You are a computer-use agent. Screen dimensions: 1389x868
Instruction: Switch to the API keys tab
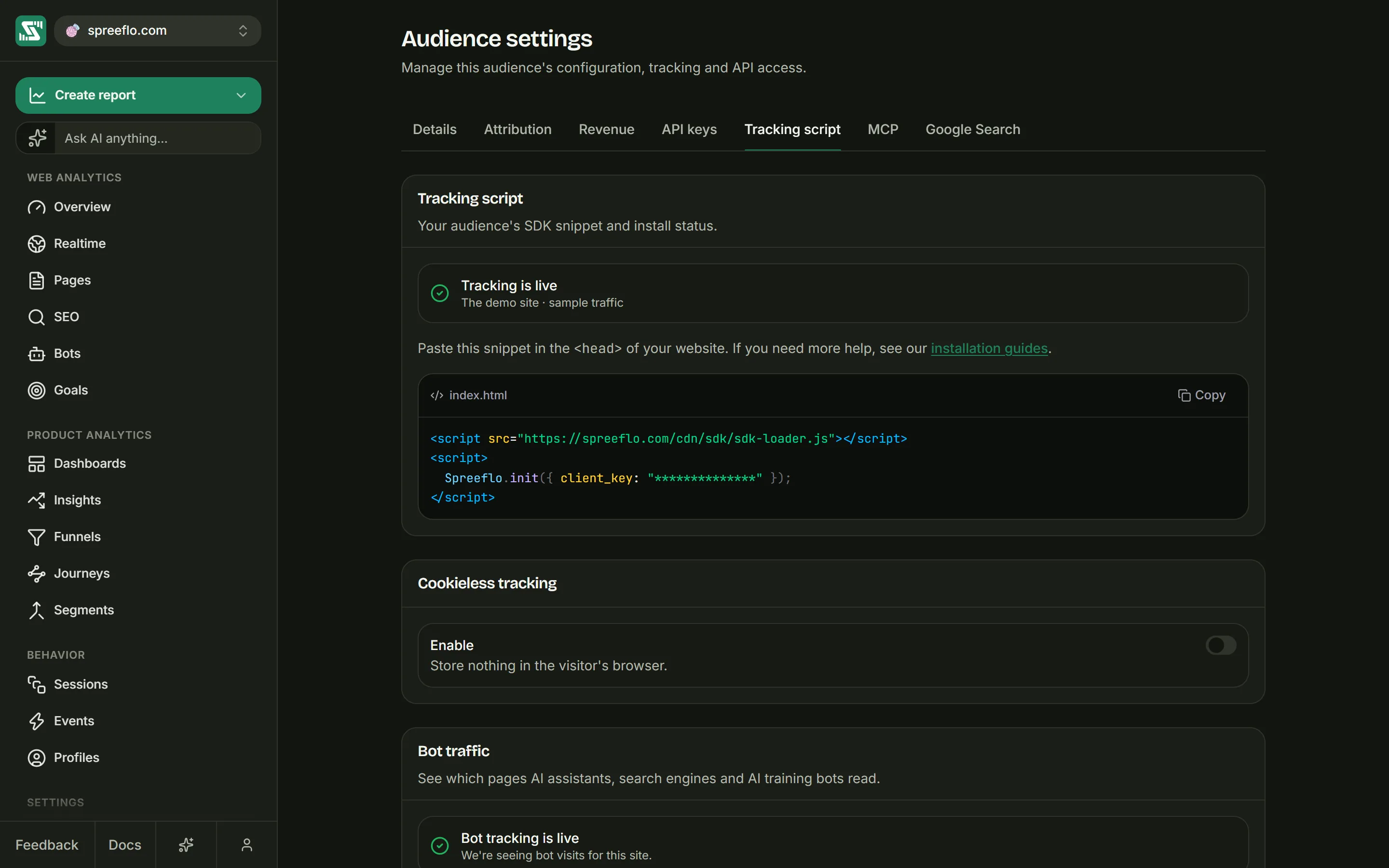click(689, 129)
